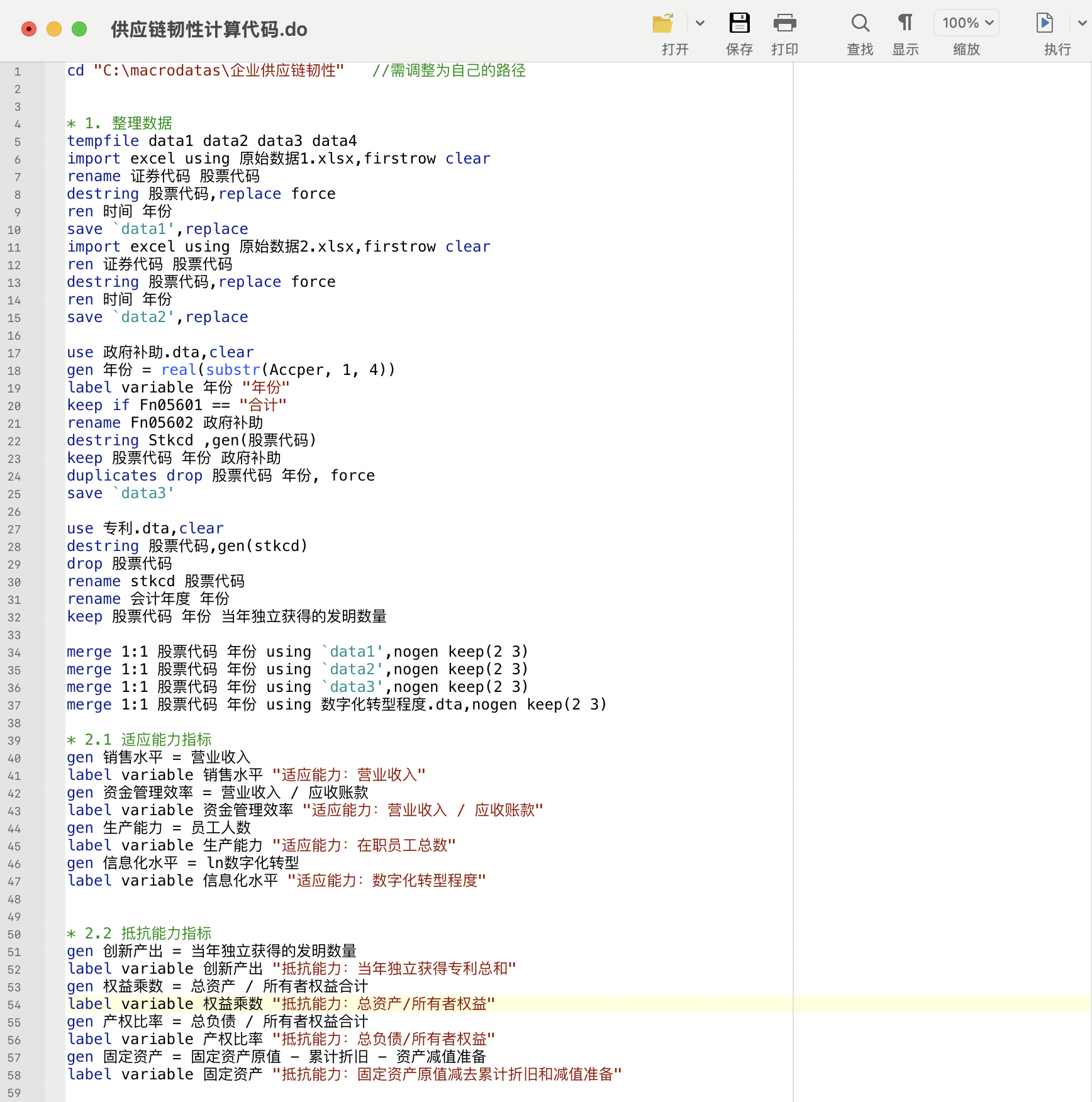Open the 100% zoom dropdown
Screen dimensions: 1092x1102
(967, 24)
